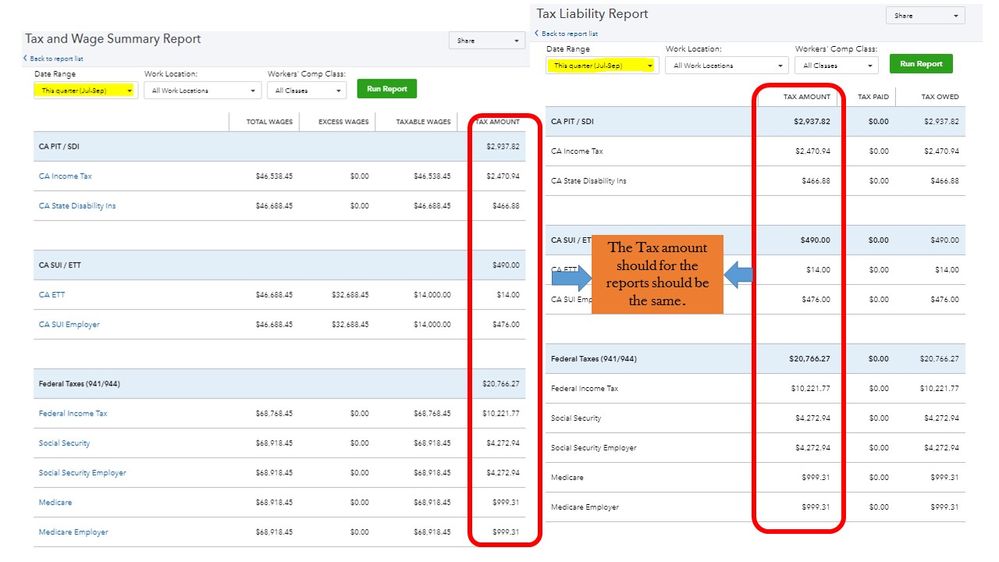Image resolution: width=999 pixels, height=562 pixels.
Task: Open the Social Security Employer link
Action: (82, 473)
